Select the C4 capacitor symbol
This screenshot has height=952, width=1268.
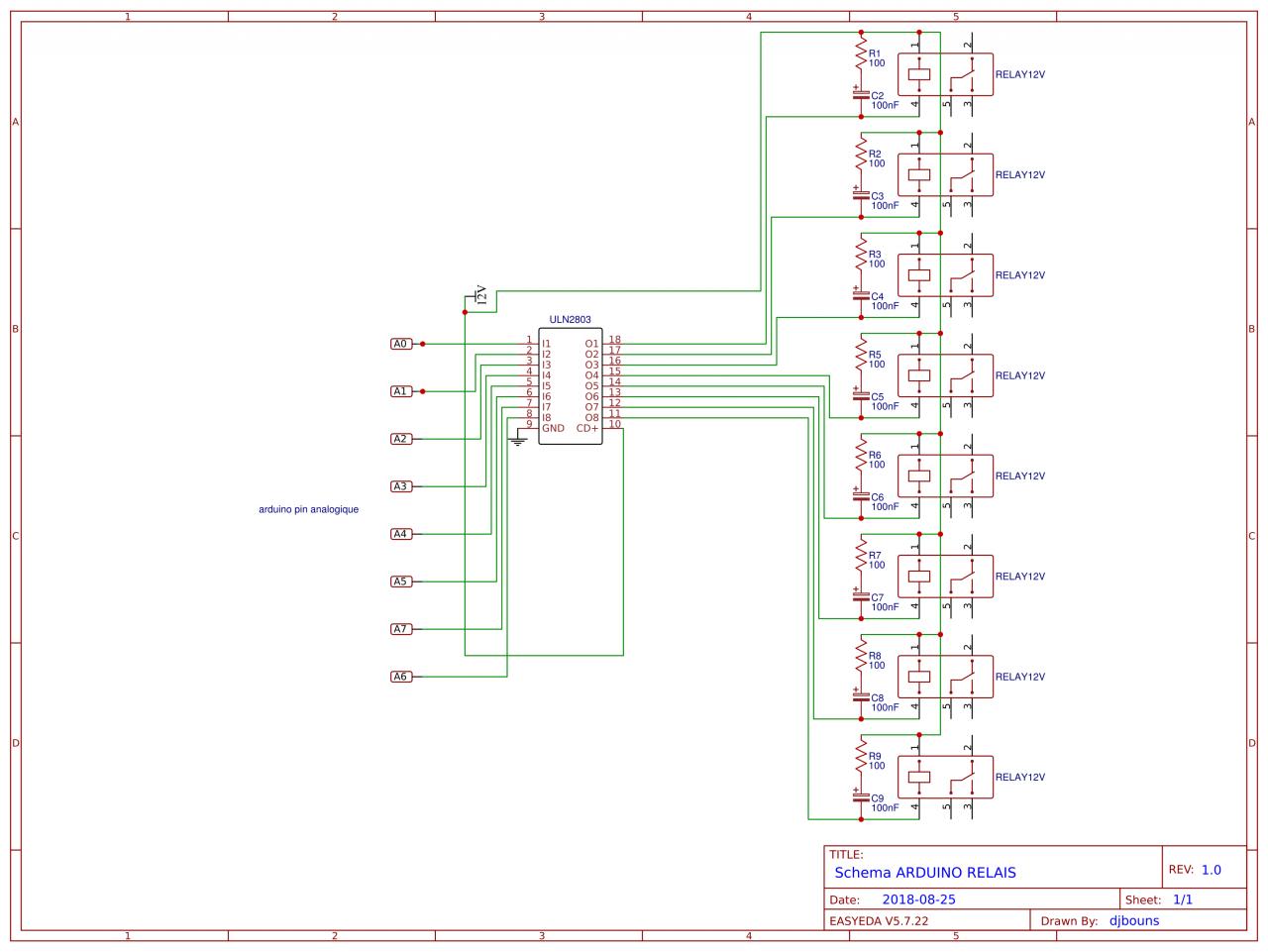pos(860,293)
